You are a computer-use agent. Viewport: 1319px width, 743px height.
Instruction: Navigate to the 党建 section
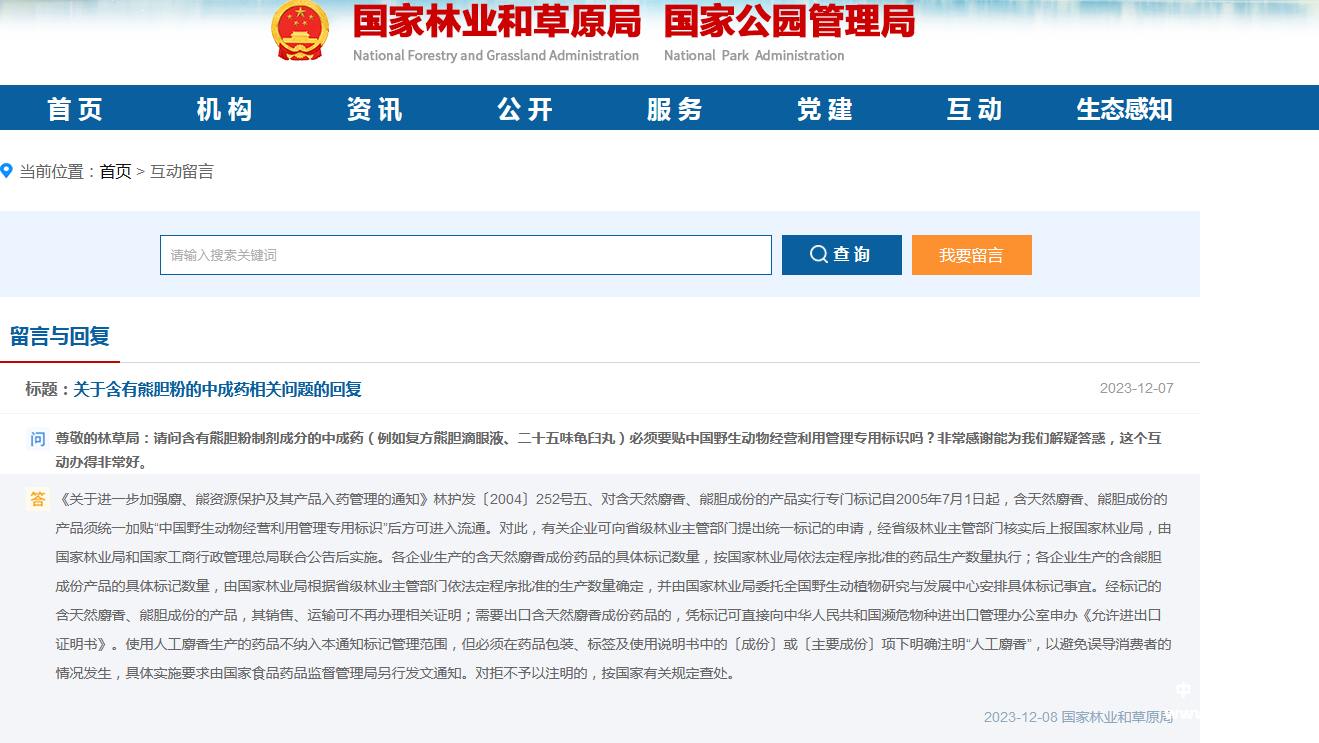(825, 109)
